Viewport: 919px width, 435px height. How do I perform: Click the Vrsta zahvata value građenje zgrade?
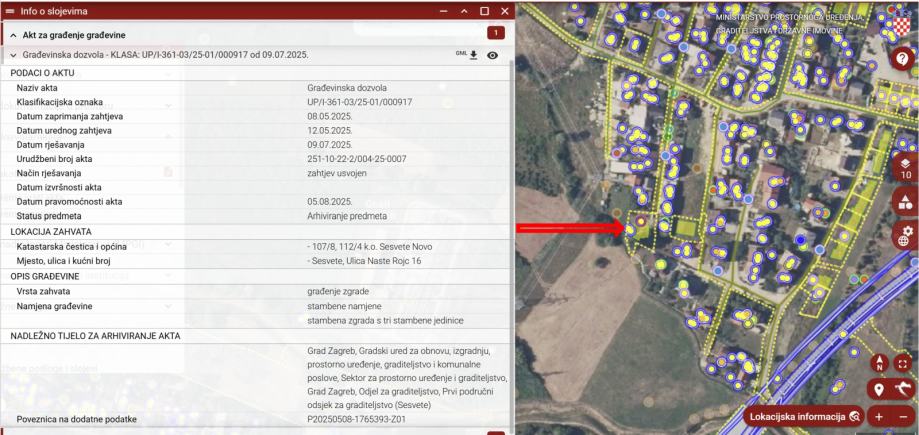tap(338, 291)
